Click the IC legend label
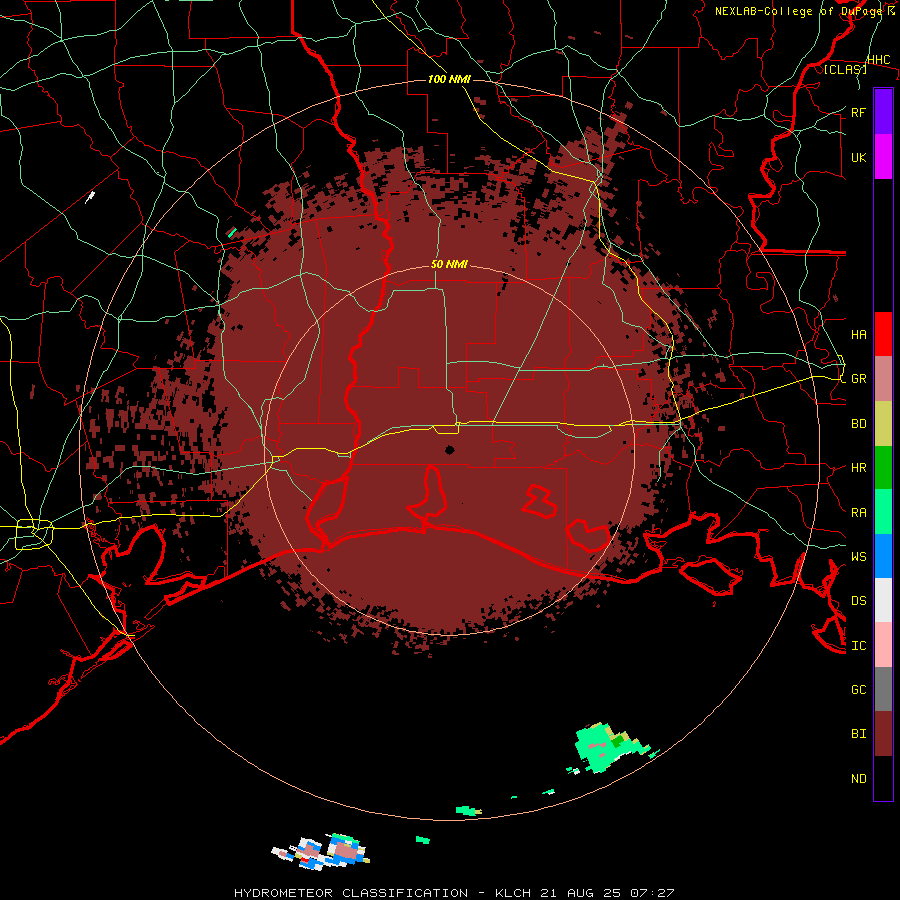 (859, 645)
